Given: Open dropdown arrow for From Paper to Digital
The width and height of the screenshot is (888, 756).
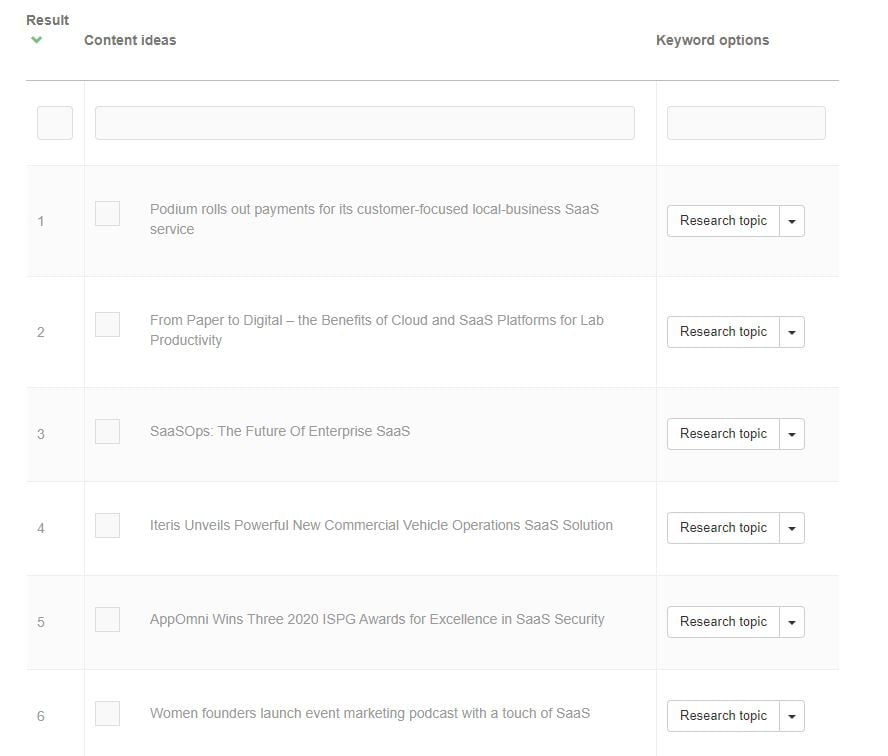Looking at the screenshot, I should click(x=792, y=332).
